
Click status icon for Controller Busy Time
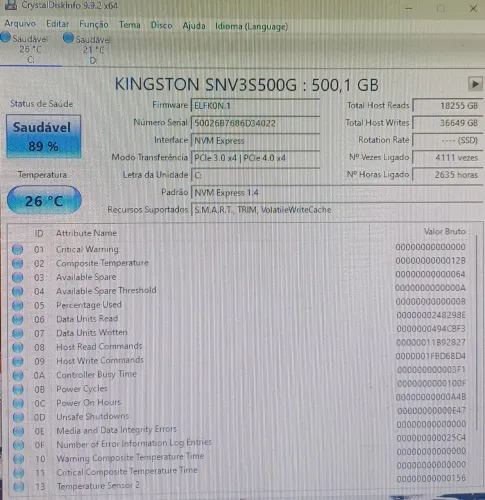point(18,375)
